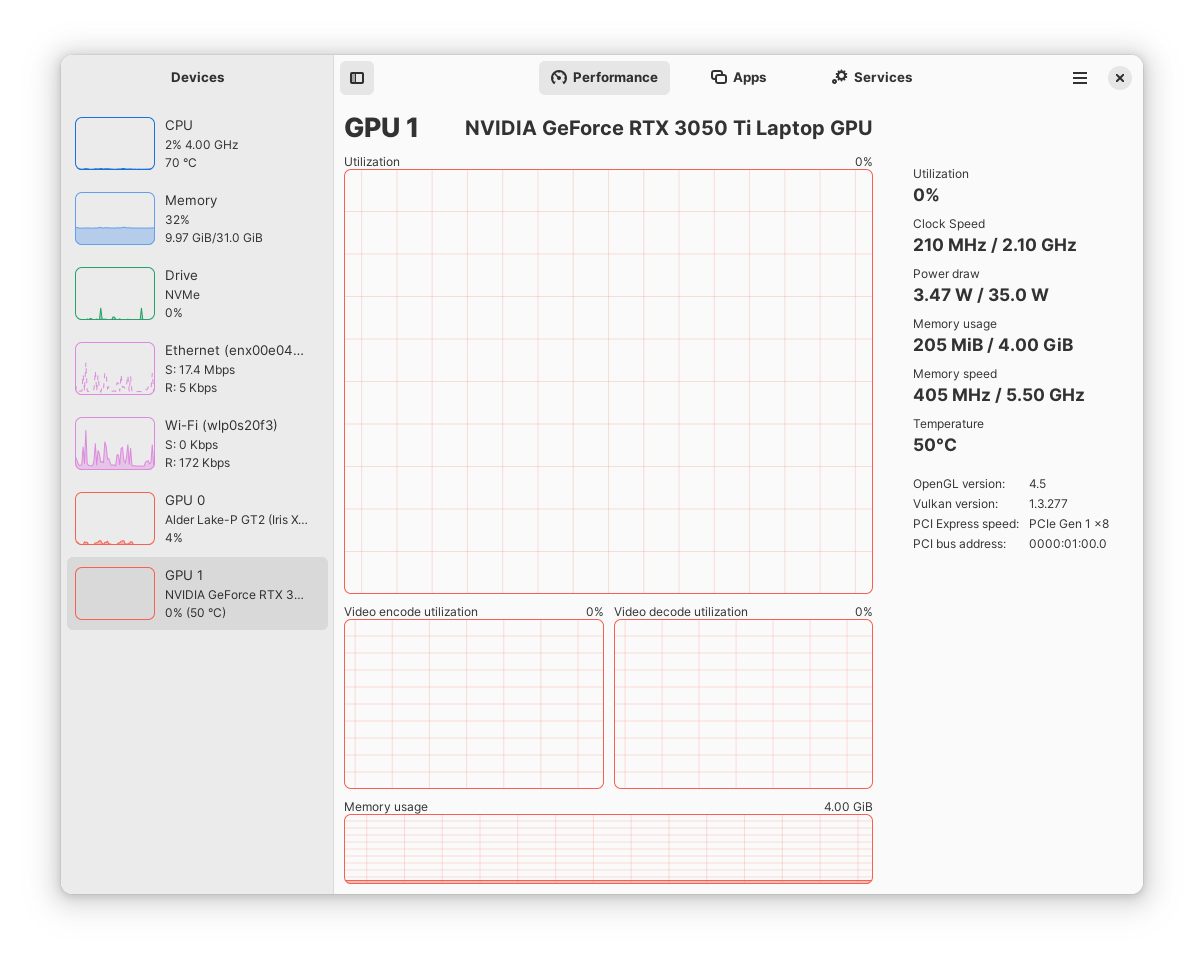Select GPU 1 NVIDIA GeForce entry

click(197, 594)
